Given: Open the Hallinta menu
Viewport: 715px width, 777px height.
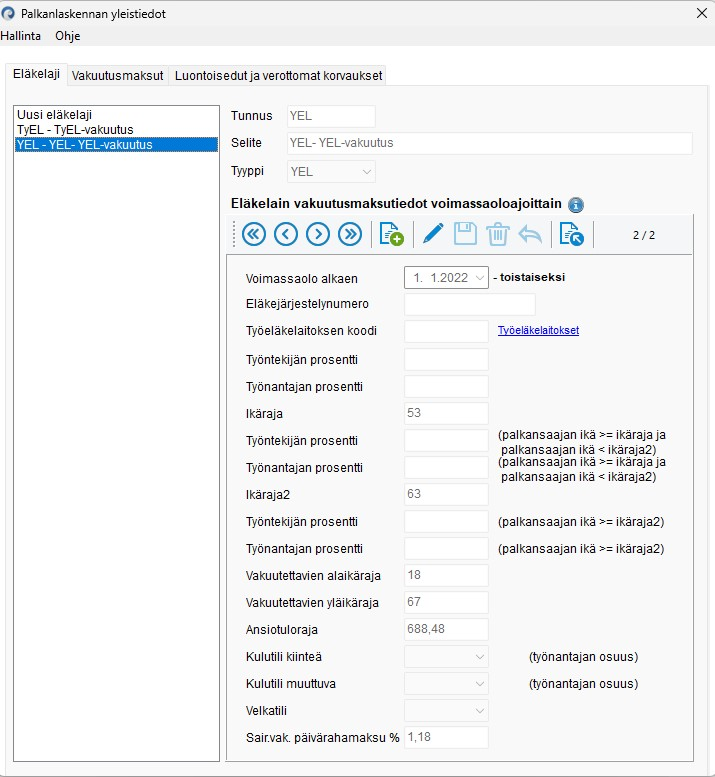Looking at the screenshot, I should [21, 36].
